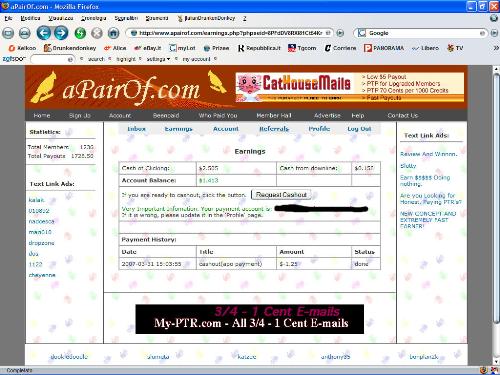Open the address bar history dropdown
The image size is (500, 375).
pyautogui.click(x=328, y=33)
